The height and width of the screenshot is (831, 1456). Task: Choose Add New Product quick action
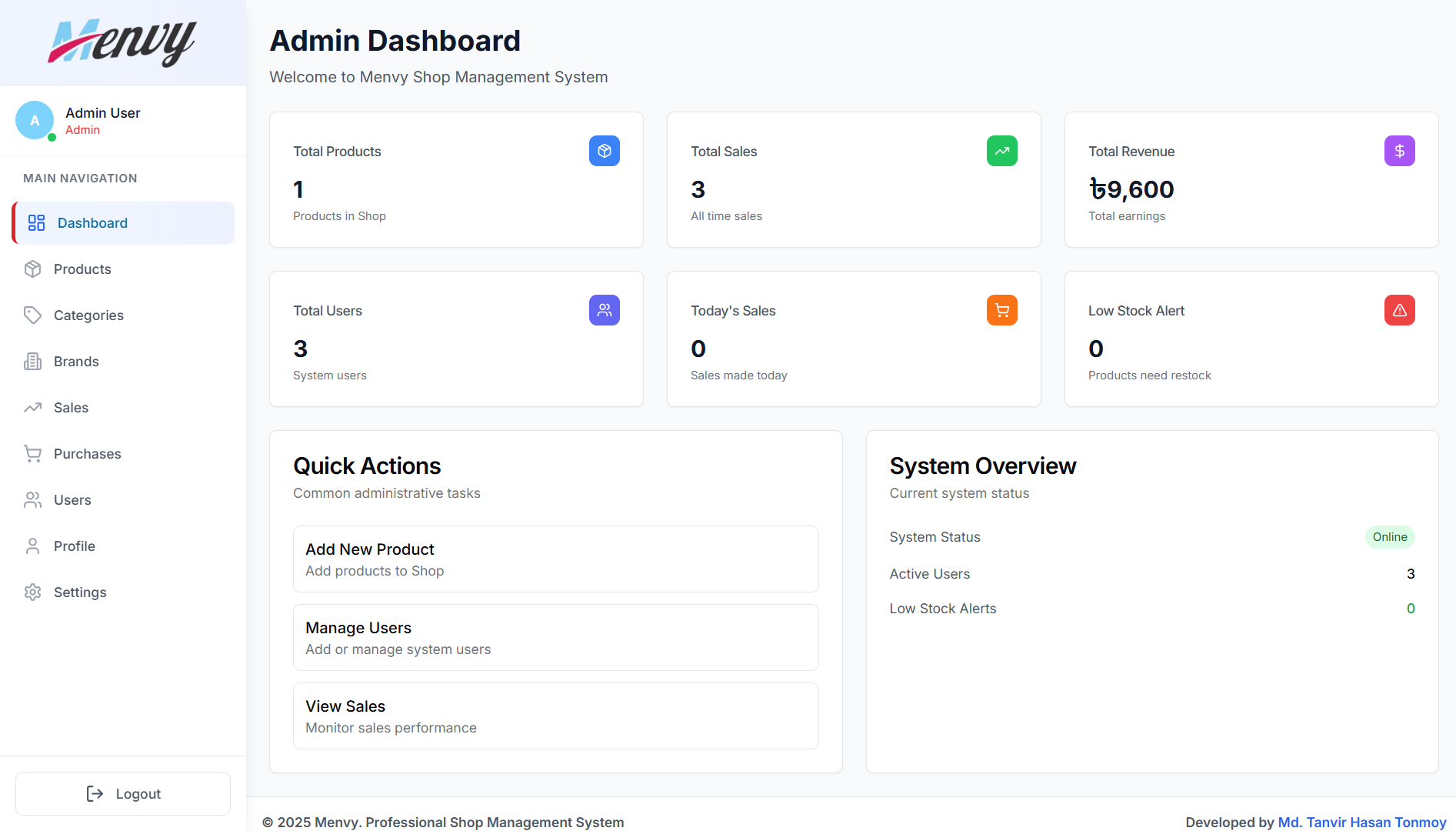pyautogui.click(x=555, y=559)
